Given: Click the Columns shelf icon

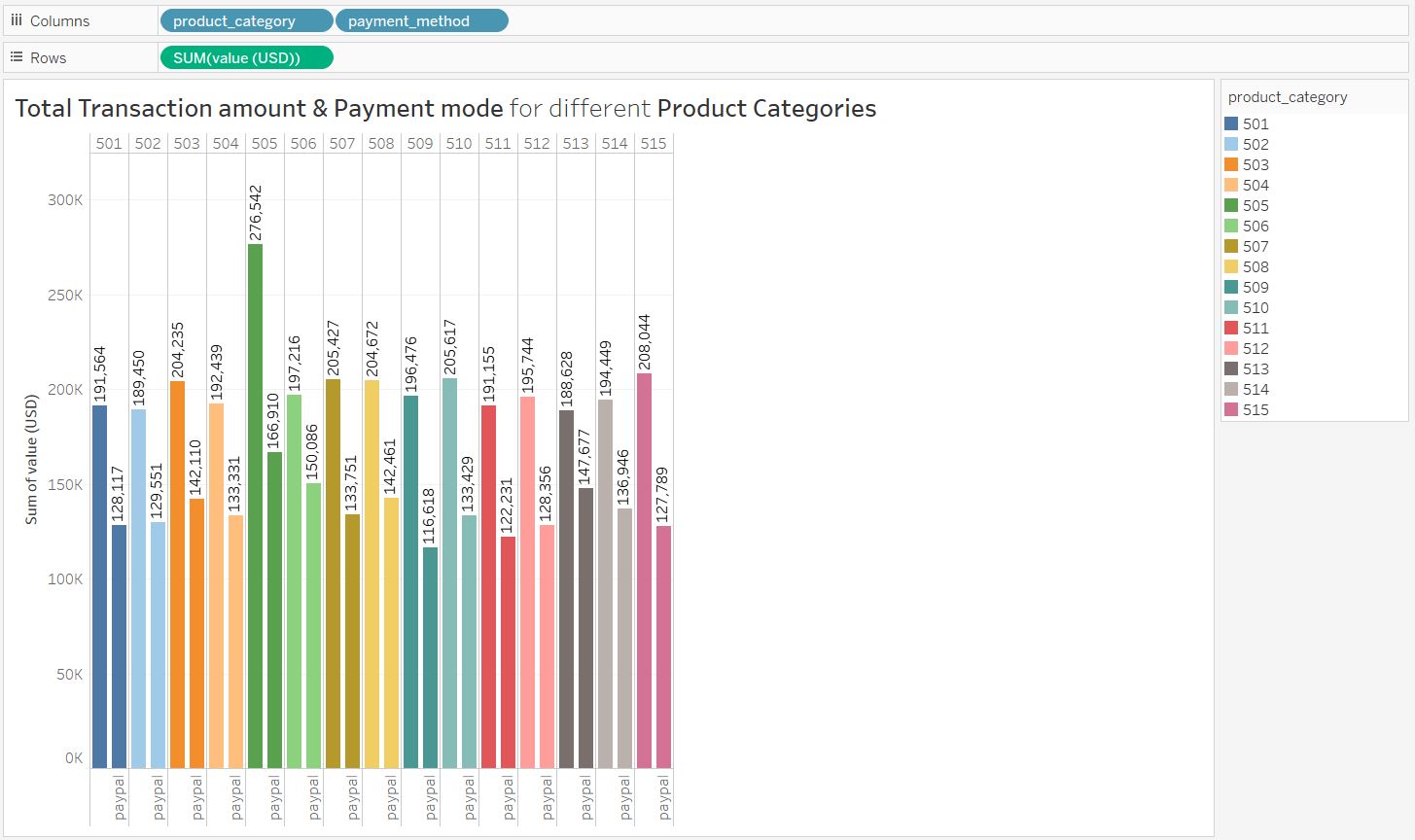Looking at the screenshot, I should [17, 20].
